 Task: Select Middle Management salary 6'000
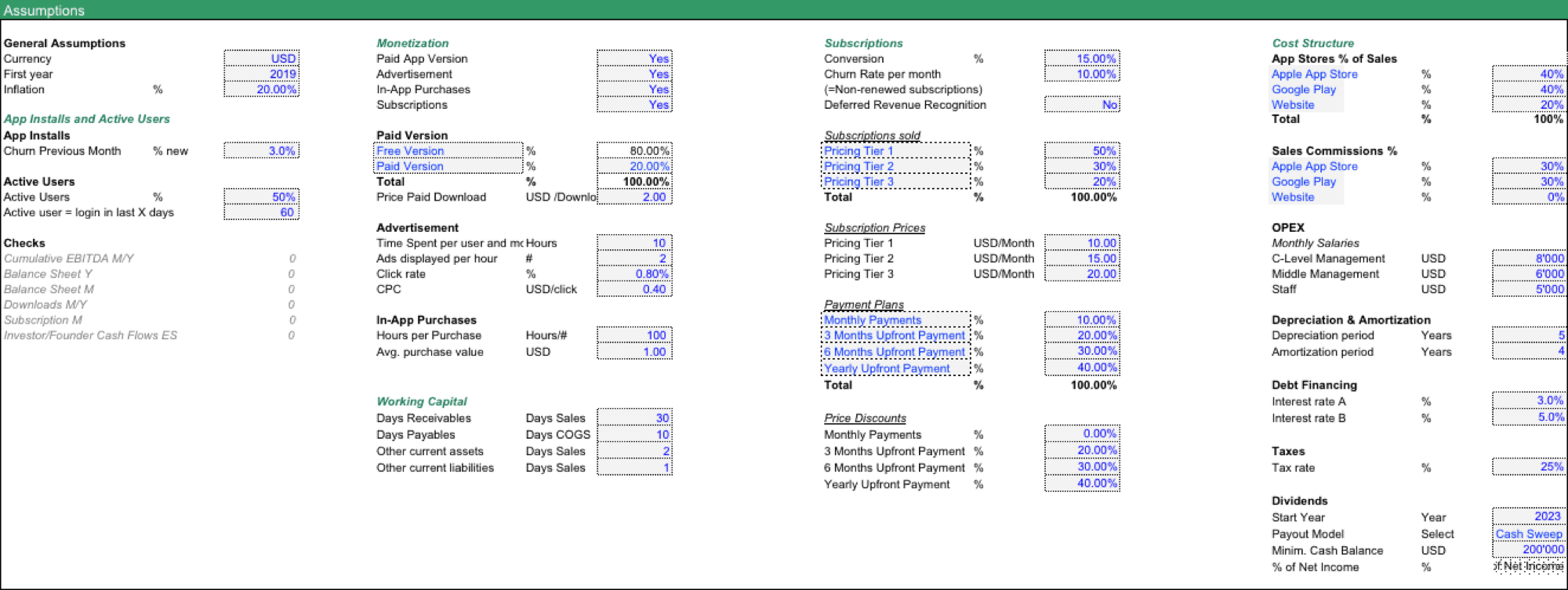(1529, 273)
